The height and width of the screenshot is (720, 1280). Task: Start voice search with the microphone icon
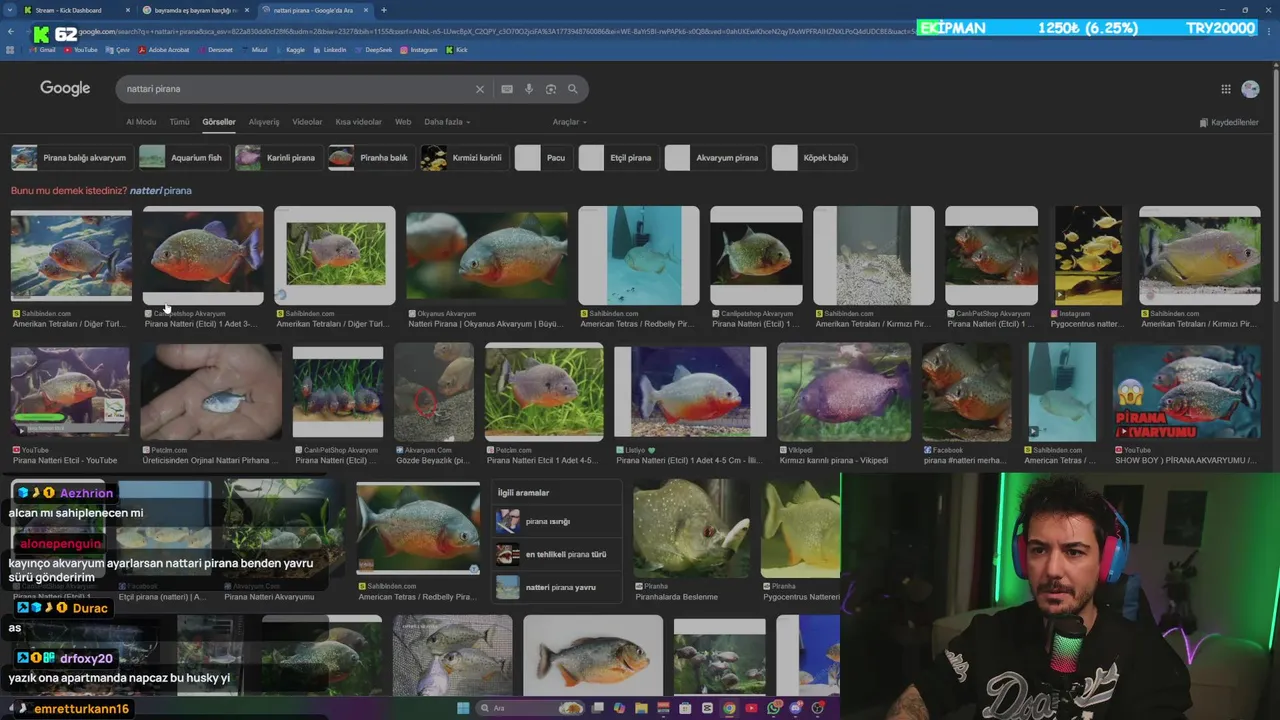[x=529, y=89]
